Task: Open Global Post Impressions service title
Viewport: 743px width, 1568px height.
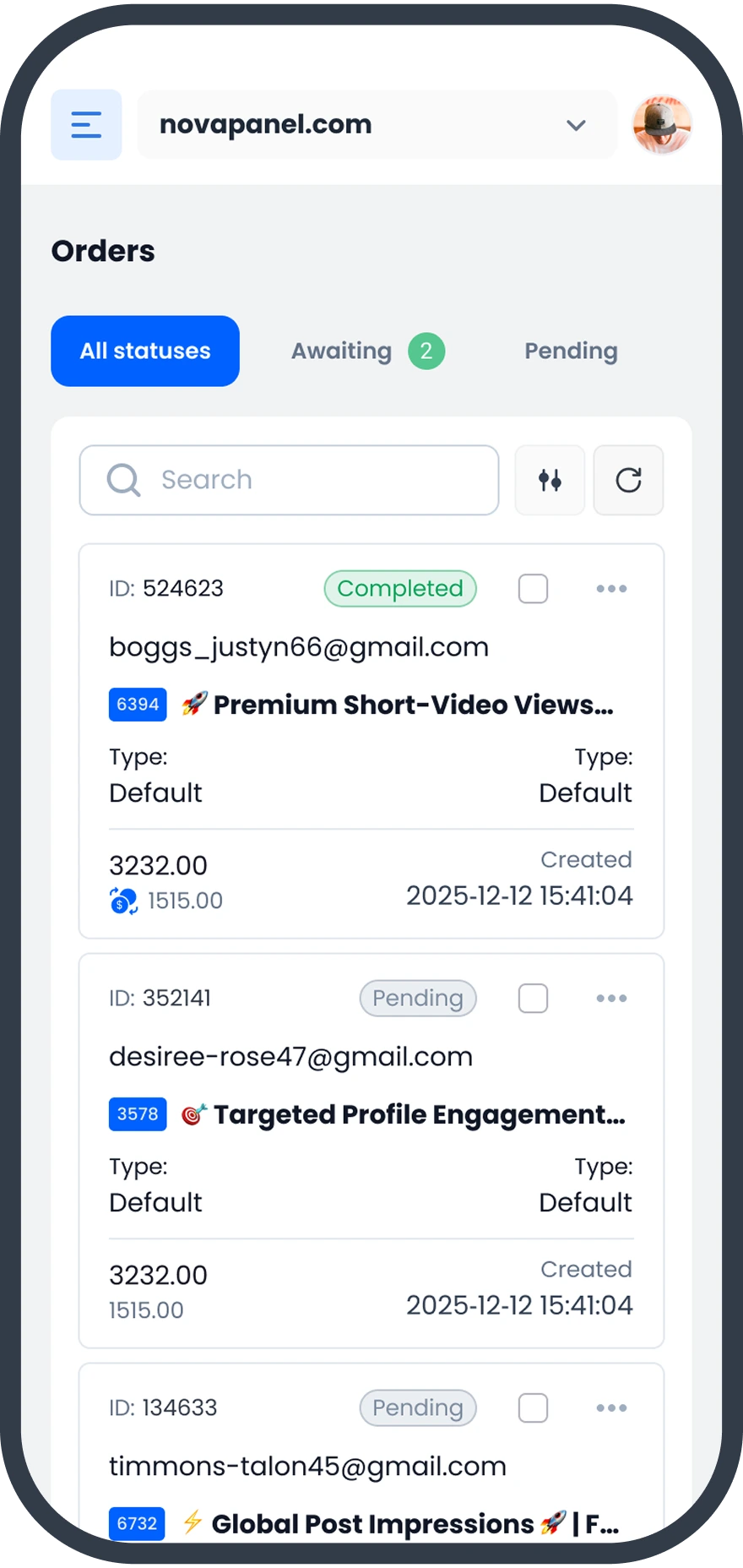Action: (x=415, y=1524)
